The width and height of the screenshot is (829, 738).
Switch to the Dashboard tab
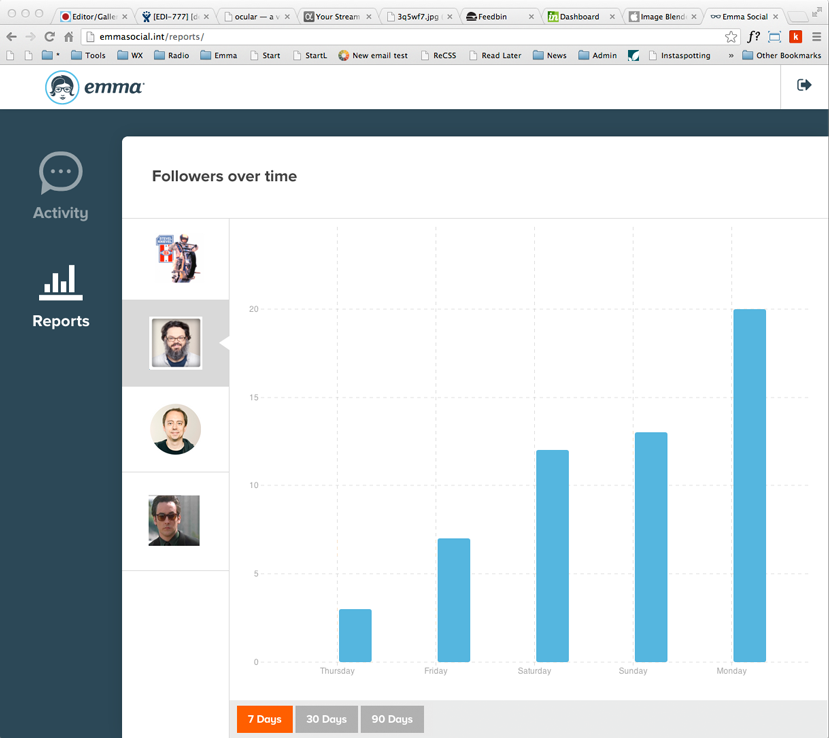(x=578, y=17)
